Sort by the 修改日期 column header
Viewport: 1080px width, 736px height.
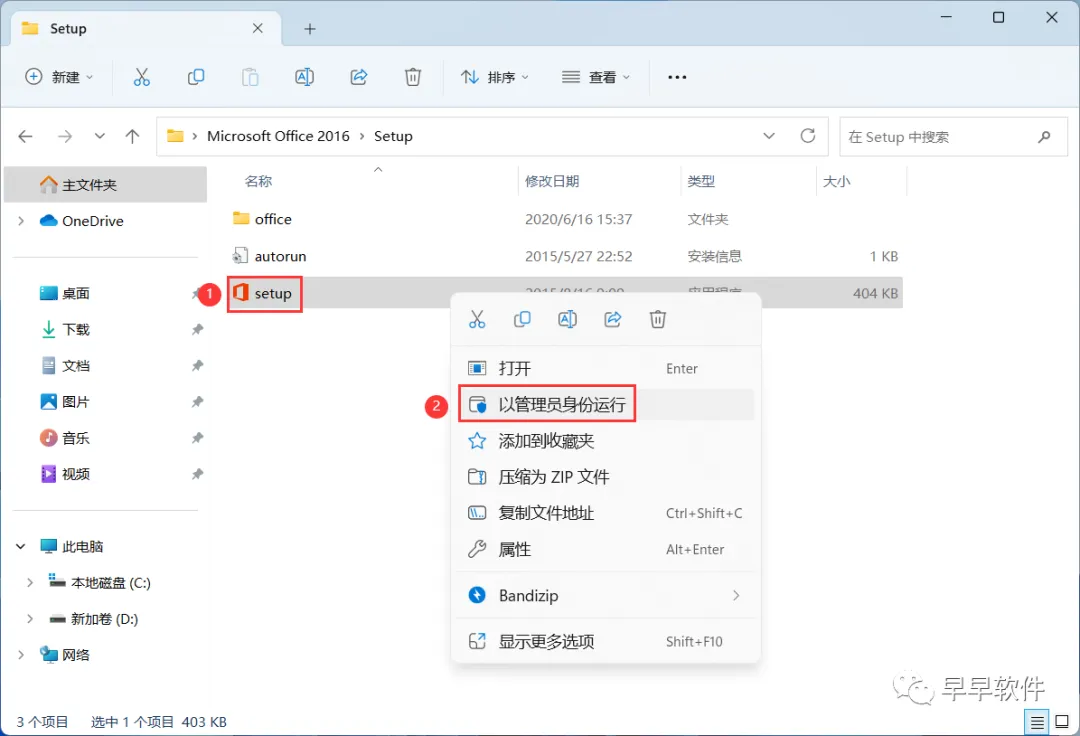[x=552, y=181]
